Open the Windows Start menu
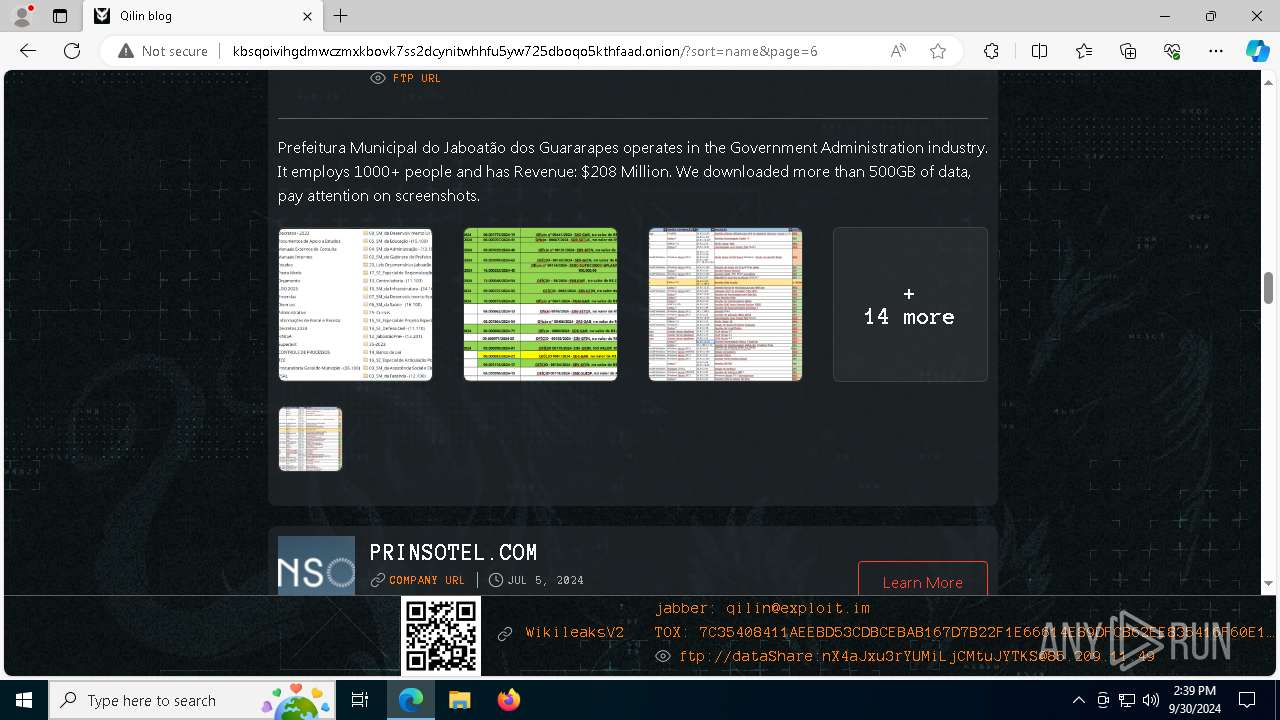This screenshot has height=720, width=1280. pyautogui.click(x=24, y=700)
